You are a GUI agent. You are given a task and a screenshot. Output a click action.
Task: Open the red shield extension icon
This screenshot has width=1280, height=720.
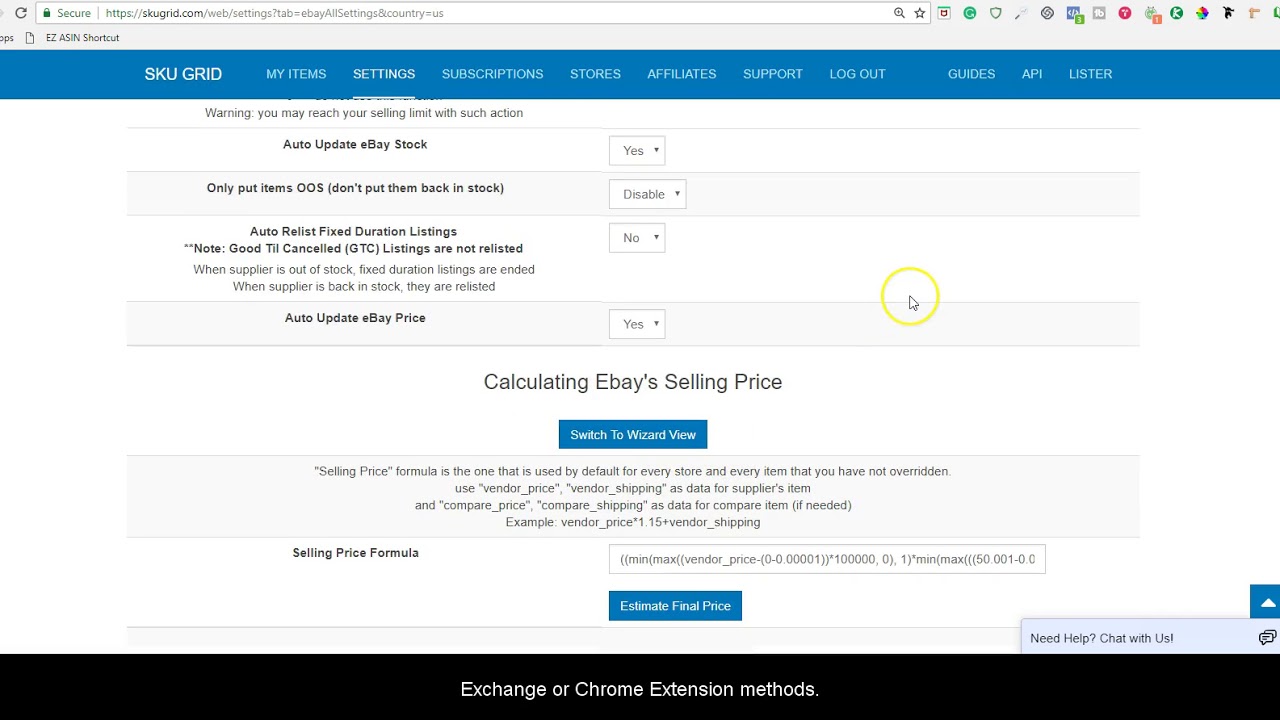[944, 13]
